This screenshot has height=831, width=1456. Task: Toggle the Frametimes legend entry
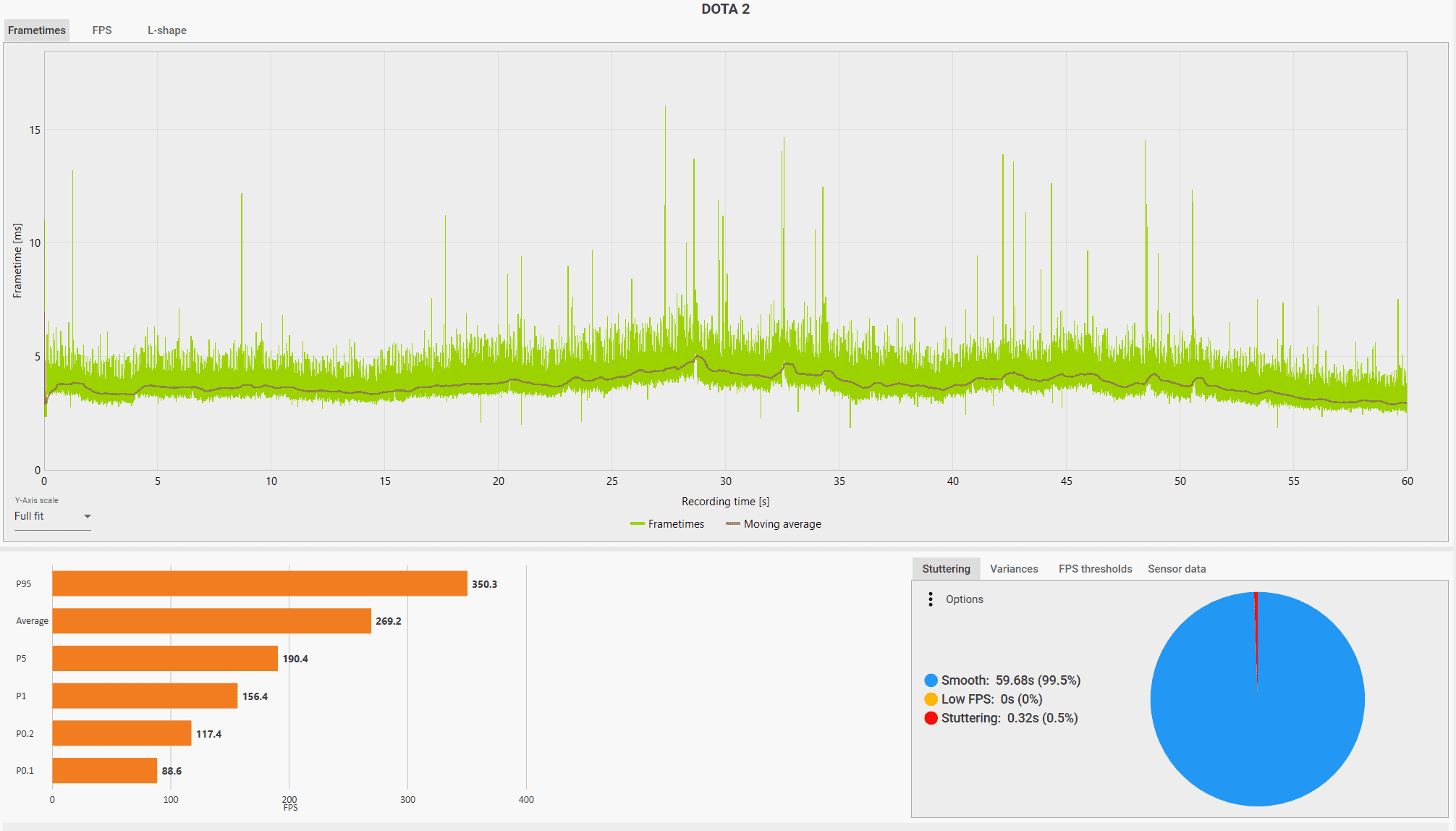[x=667, y=524]
